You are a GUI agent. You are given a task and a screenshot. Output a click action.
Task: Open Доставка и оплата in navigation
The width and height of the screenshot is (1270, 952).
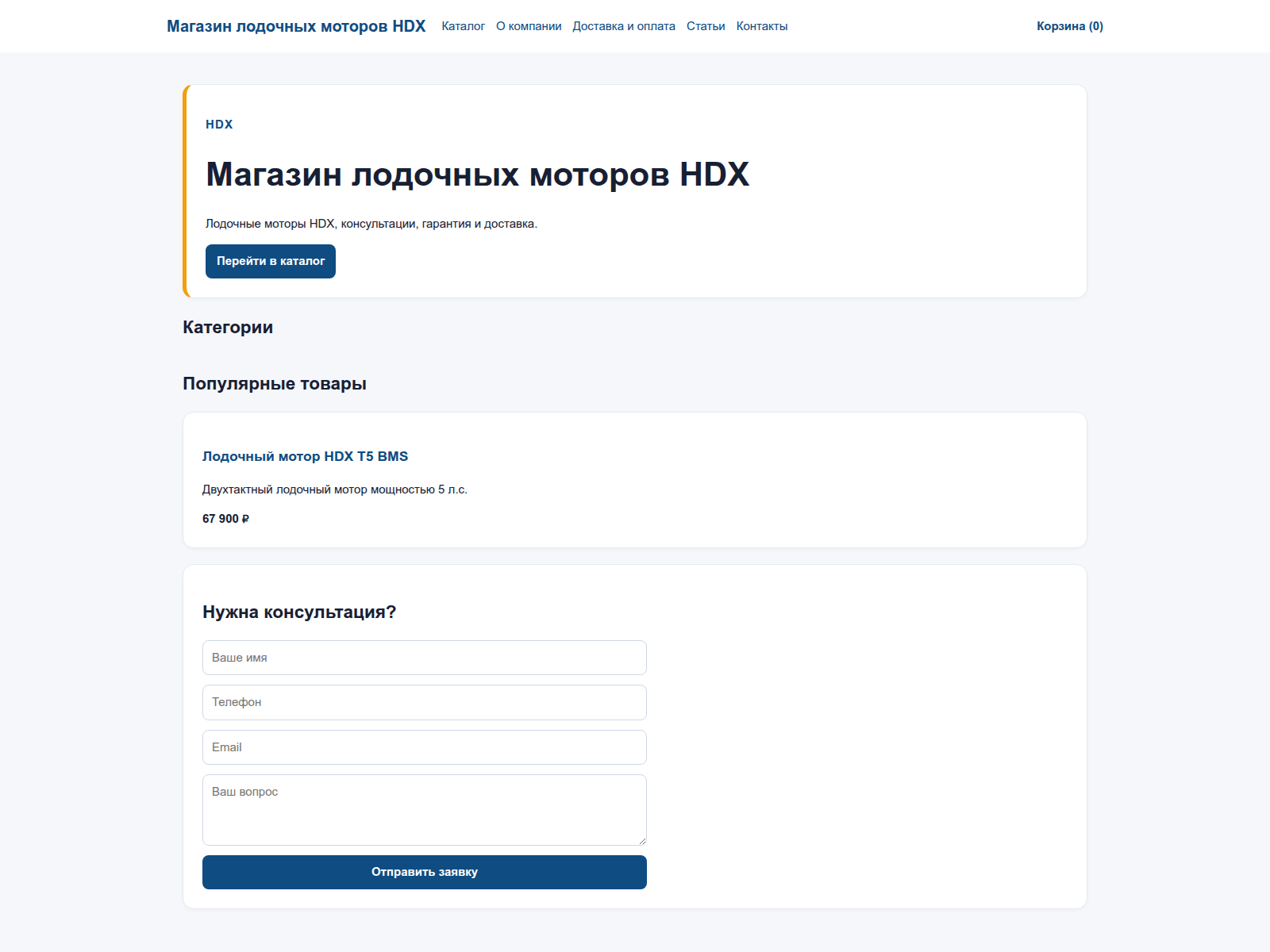(624, 26)
